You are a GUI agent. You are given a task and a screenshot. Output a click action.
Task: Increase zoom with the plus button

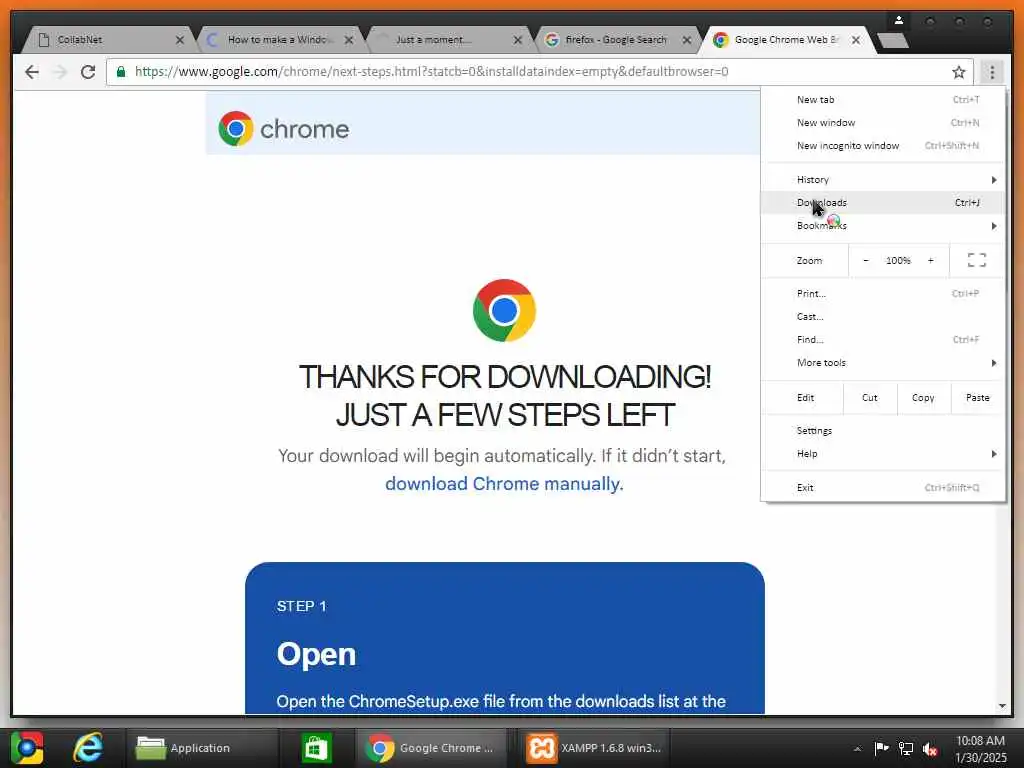[x=931, y=260]
